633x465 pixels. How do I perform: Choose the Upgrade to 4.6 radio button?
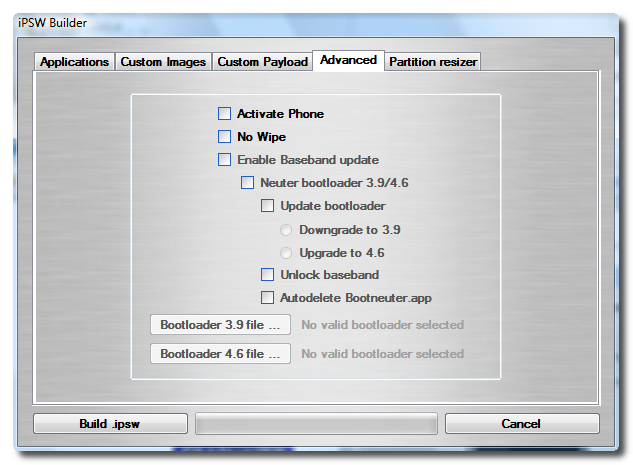click(286, 253)
